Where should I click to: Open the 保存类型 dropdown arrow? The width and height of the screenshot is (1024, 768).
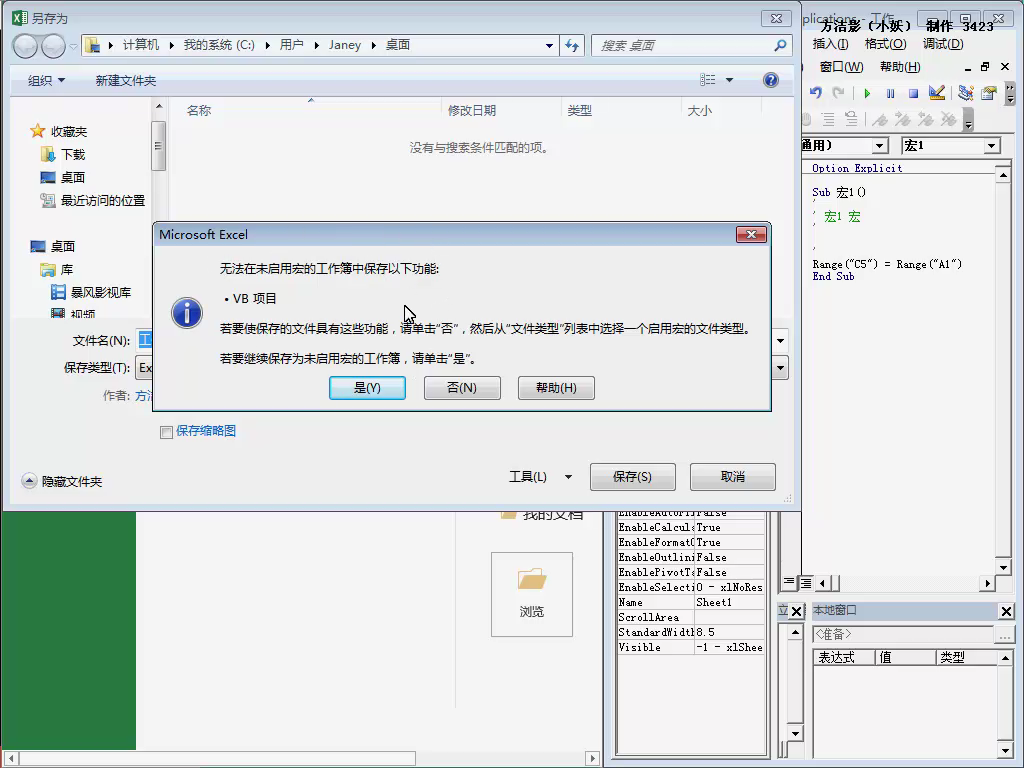(780, 368)
